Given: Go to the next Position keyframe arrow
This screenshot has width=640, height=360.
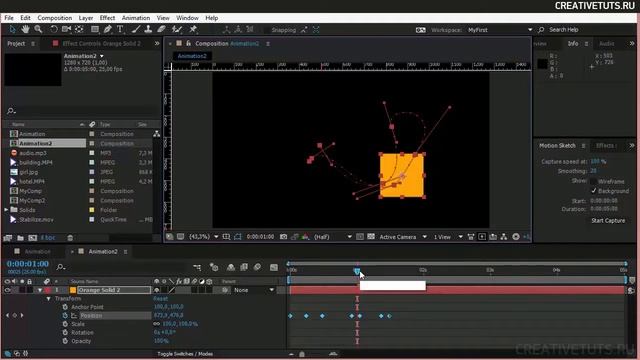Looking at the screenshot, I should (22, 316).
